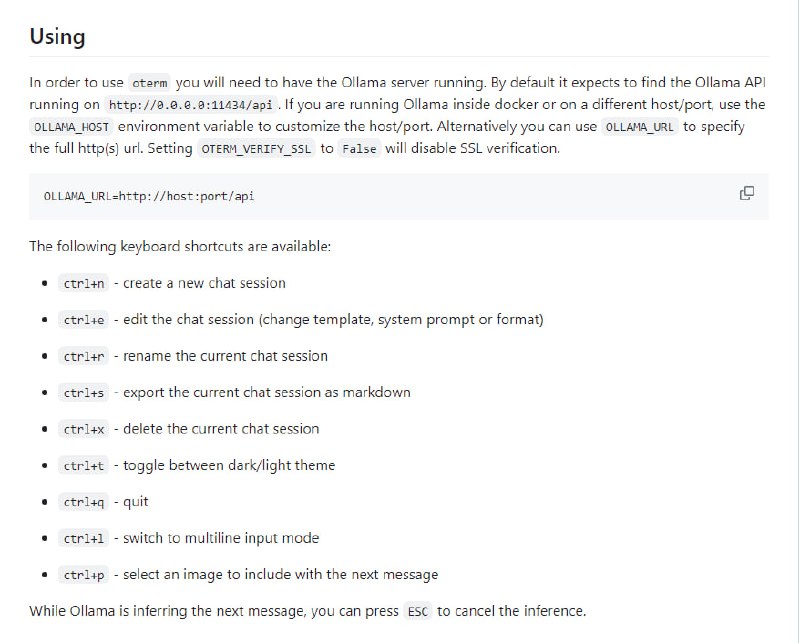Screen dimensions: 800x643
Task: Click the ctrl+t shortcut label
Action: pyautogui.click(x=84, y=466)
